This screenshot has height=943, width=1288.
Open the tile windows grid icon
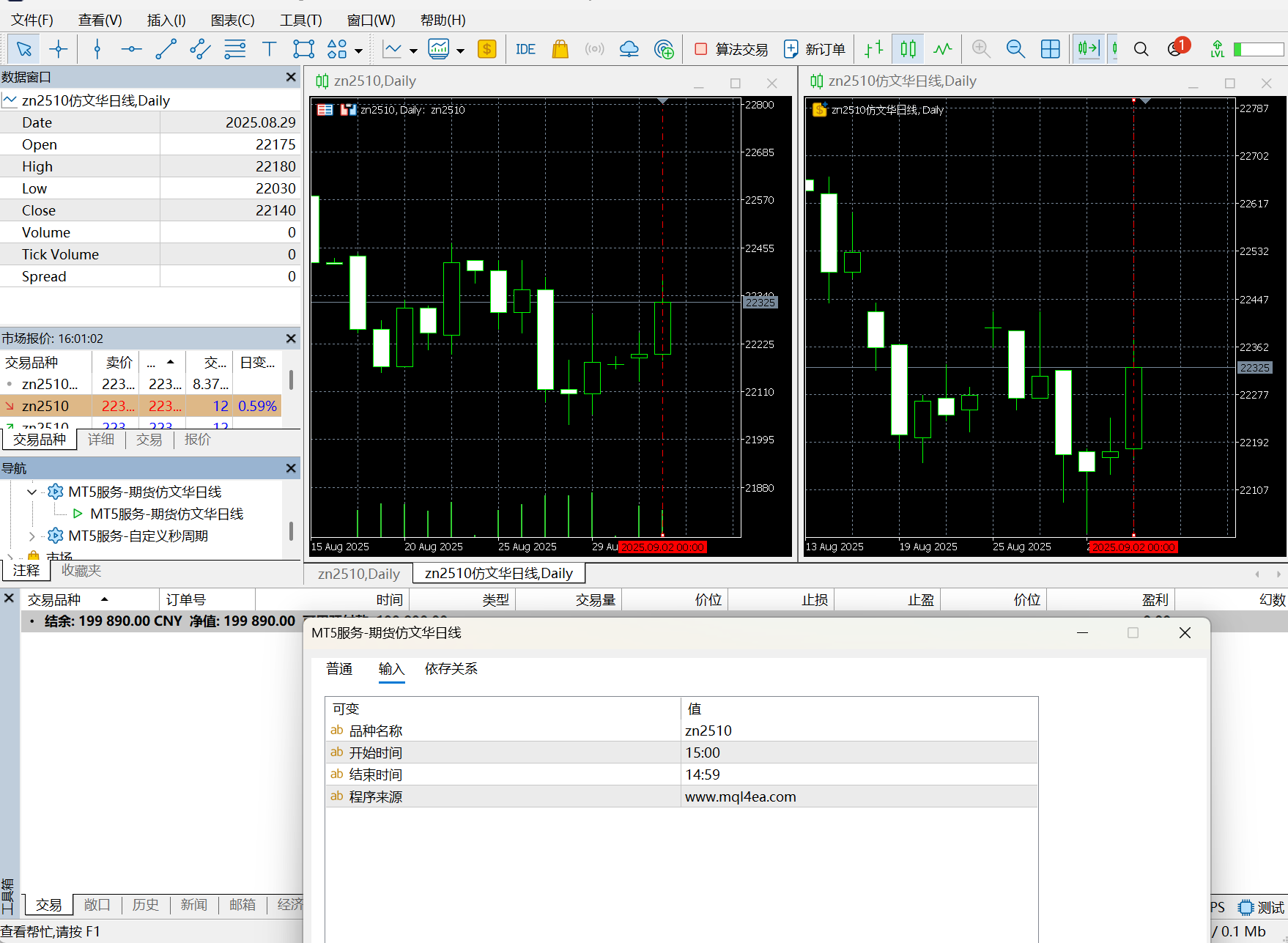pos(1050,49)
